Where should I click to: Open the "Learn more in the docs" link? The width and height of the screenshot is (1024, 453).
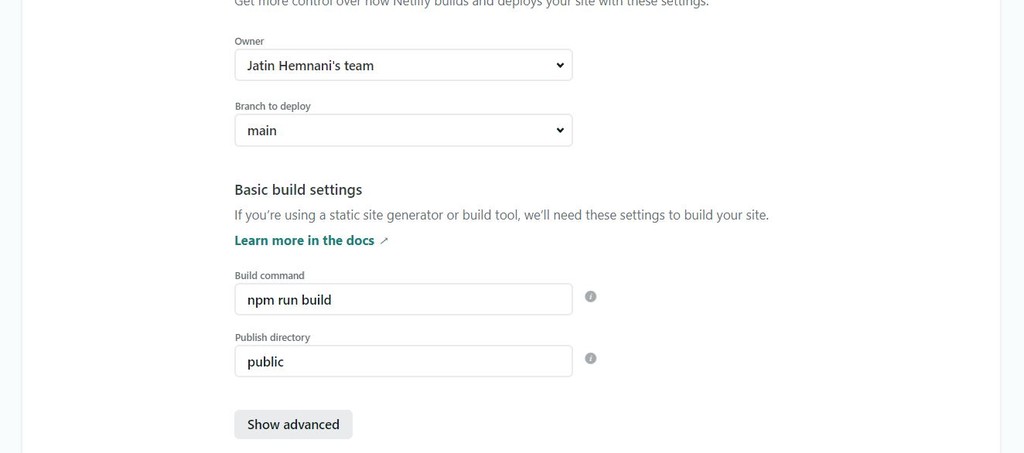coord(304,241)
